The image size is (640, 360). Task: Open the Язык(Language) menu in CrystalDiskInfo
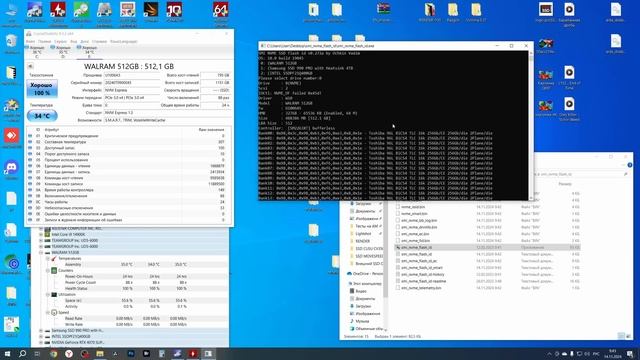124,42
